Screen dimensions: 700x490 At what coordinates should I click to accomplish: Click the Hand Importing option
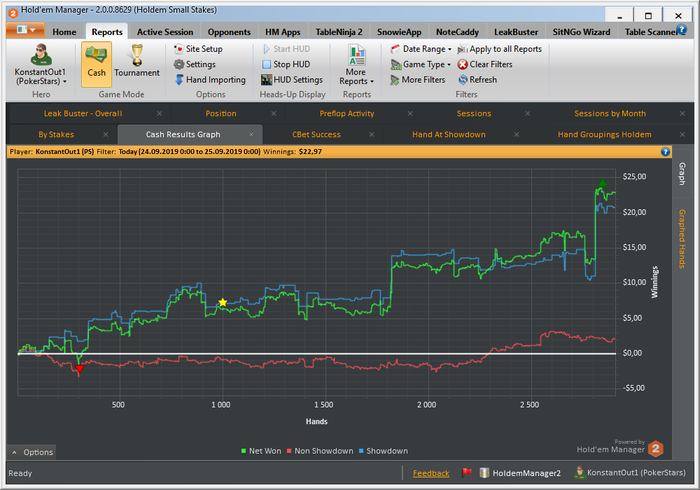pyautogui.click(x=208, y=80)
